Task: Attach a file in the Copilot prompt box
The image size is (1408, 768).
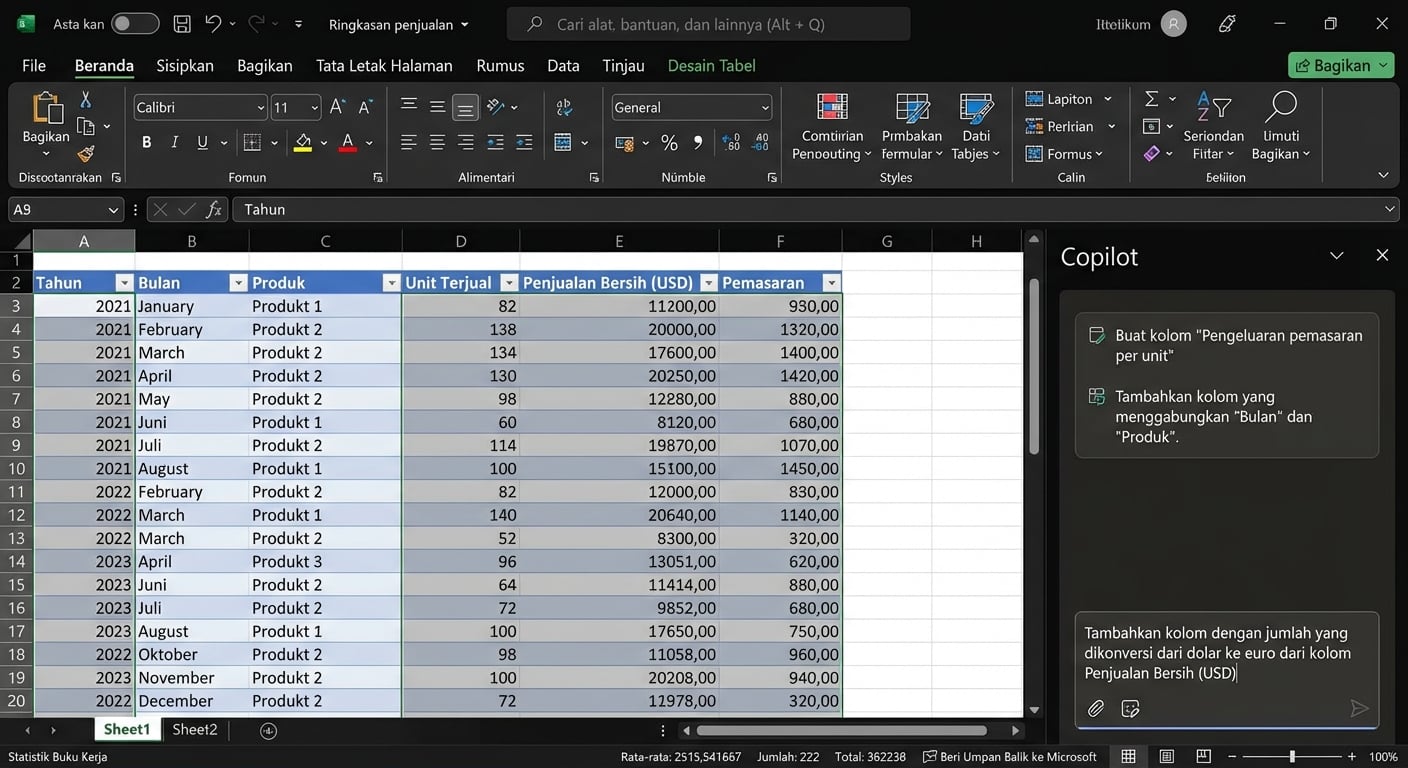Action: pyautogui.click(x=1095, y=708)
